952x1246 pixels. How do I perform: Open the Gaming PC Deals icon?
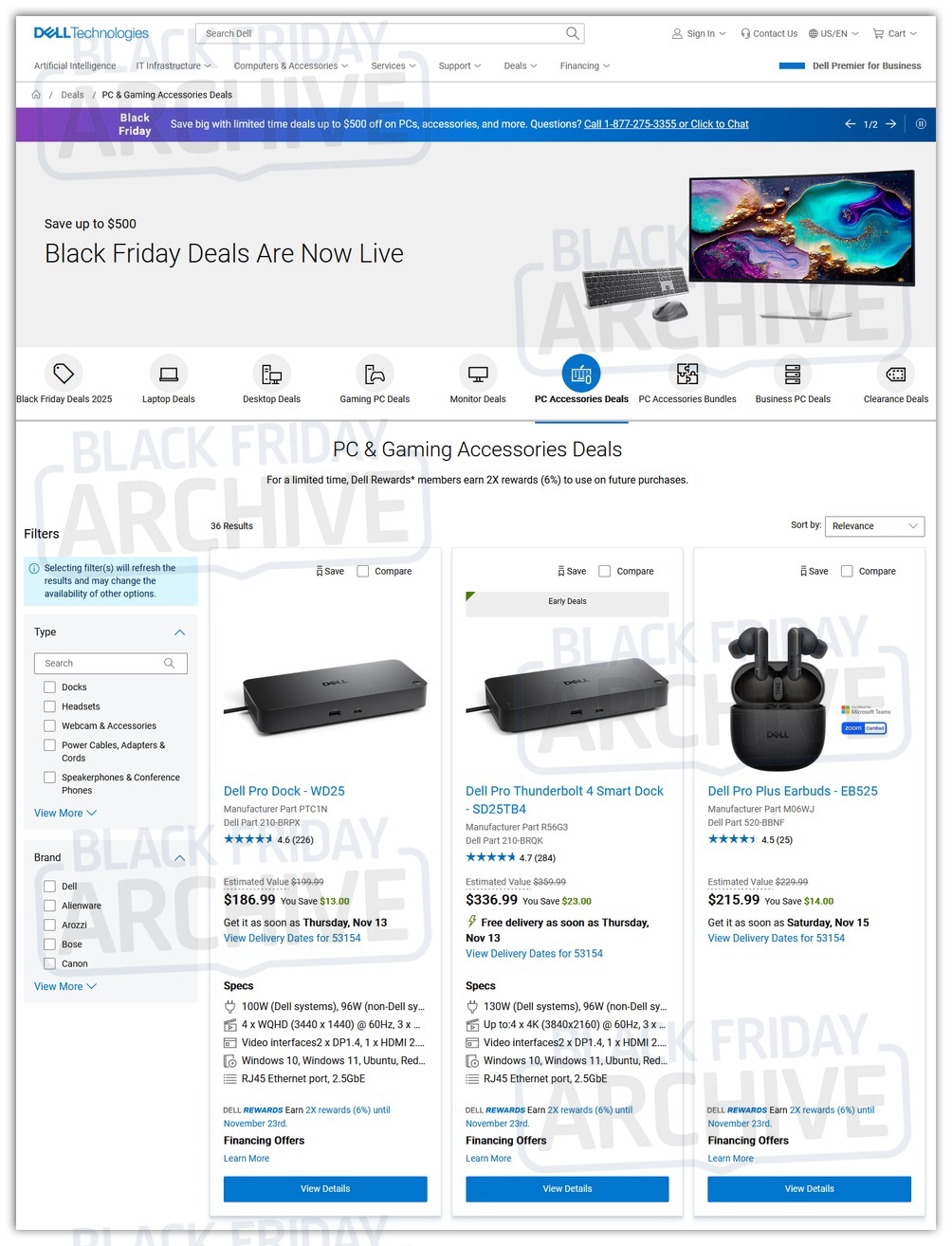tap(375, 374)
